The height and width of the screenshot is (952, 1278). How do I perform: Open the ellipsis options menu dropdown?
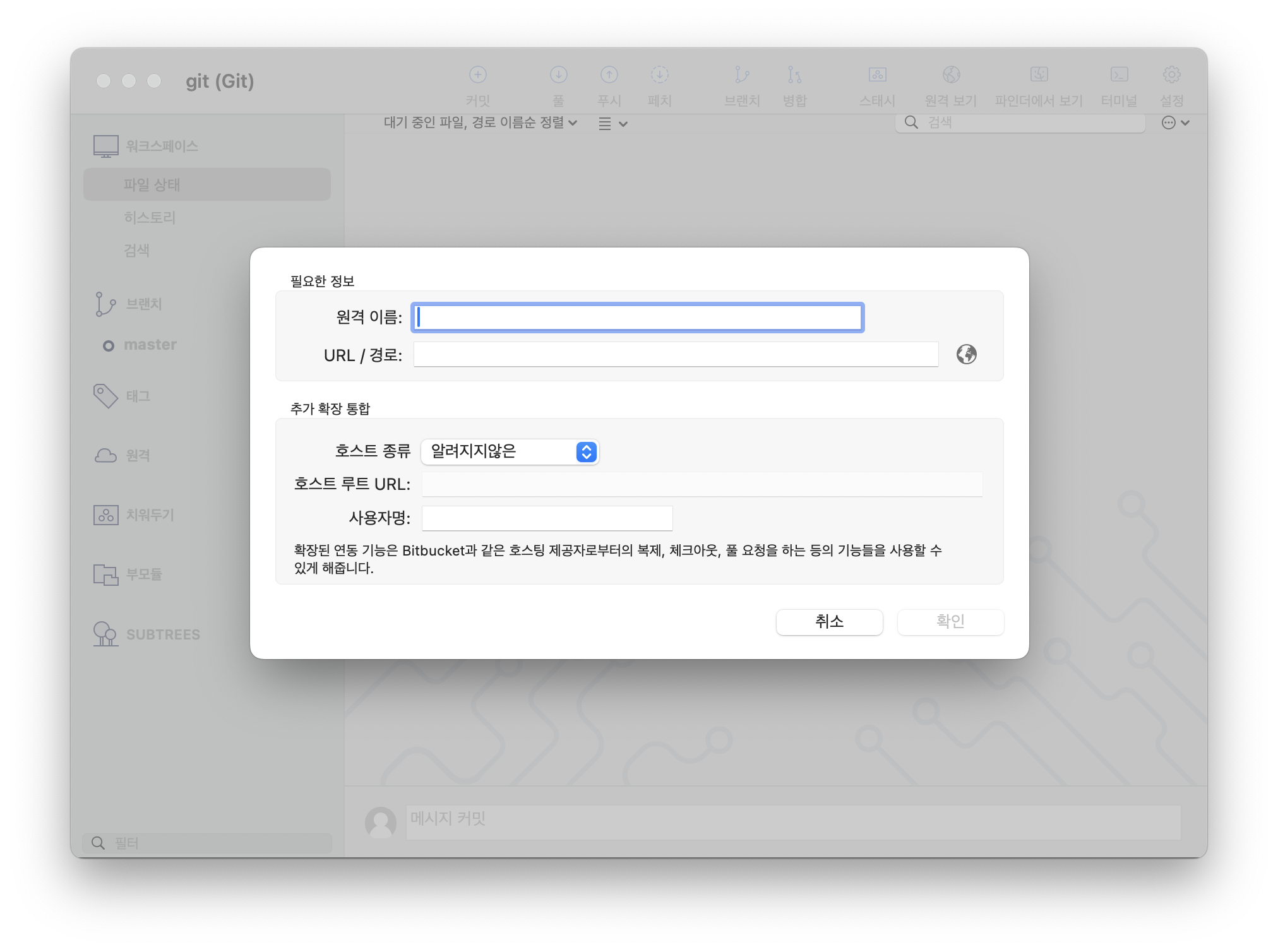pos(1175,123)
